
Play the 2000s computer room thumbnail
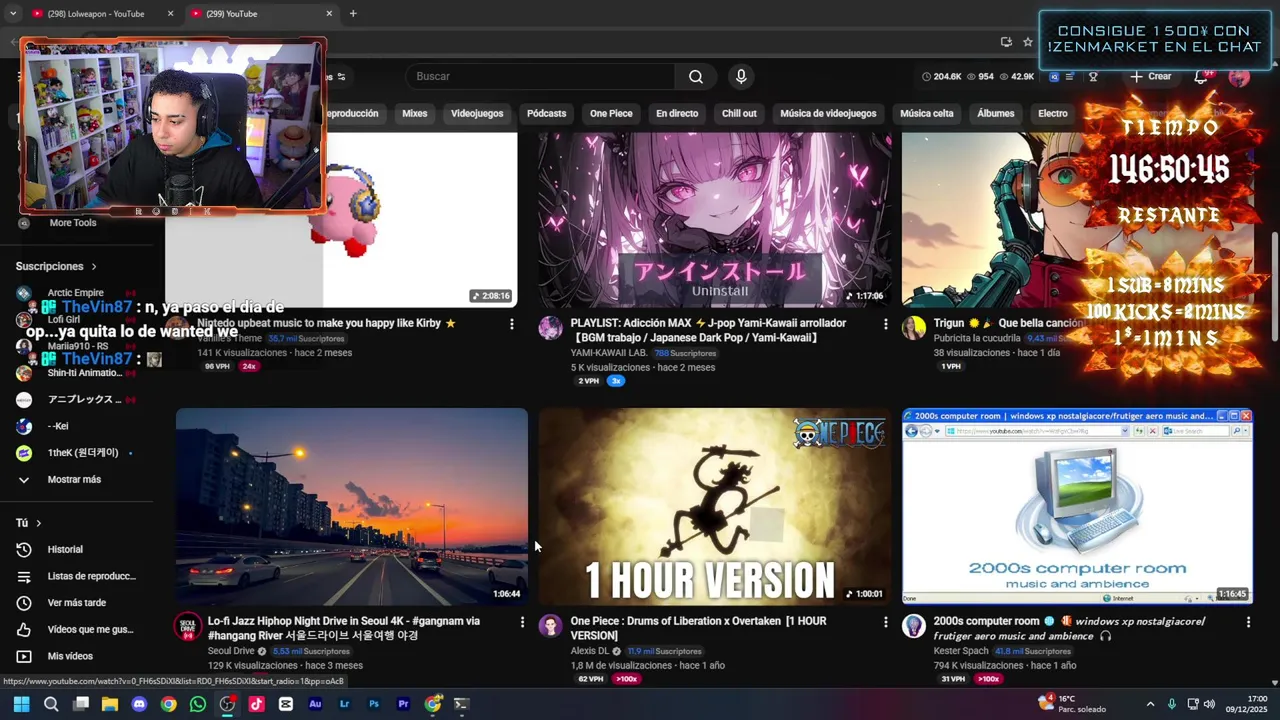pyautogui.click(x=1078, y=506)
